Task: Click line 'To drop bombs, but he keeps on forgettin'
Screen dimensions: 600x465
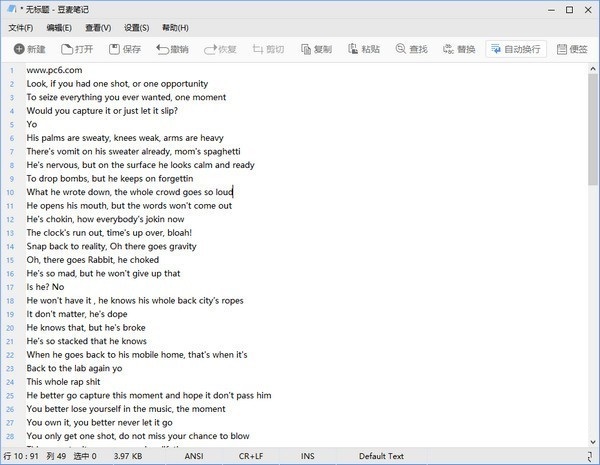Action: coord(110,179)
